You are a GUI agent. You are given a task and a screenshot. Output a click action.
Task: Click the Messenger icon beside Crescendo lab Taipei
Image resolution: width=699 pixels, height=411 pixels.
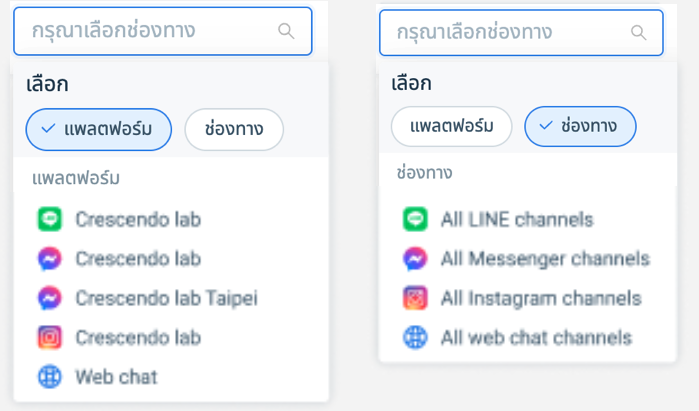click(x=49, y=298)
